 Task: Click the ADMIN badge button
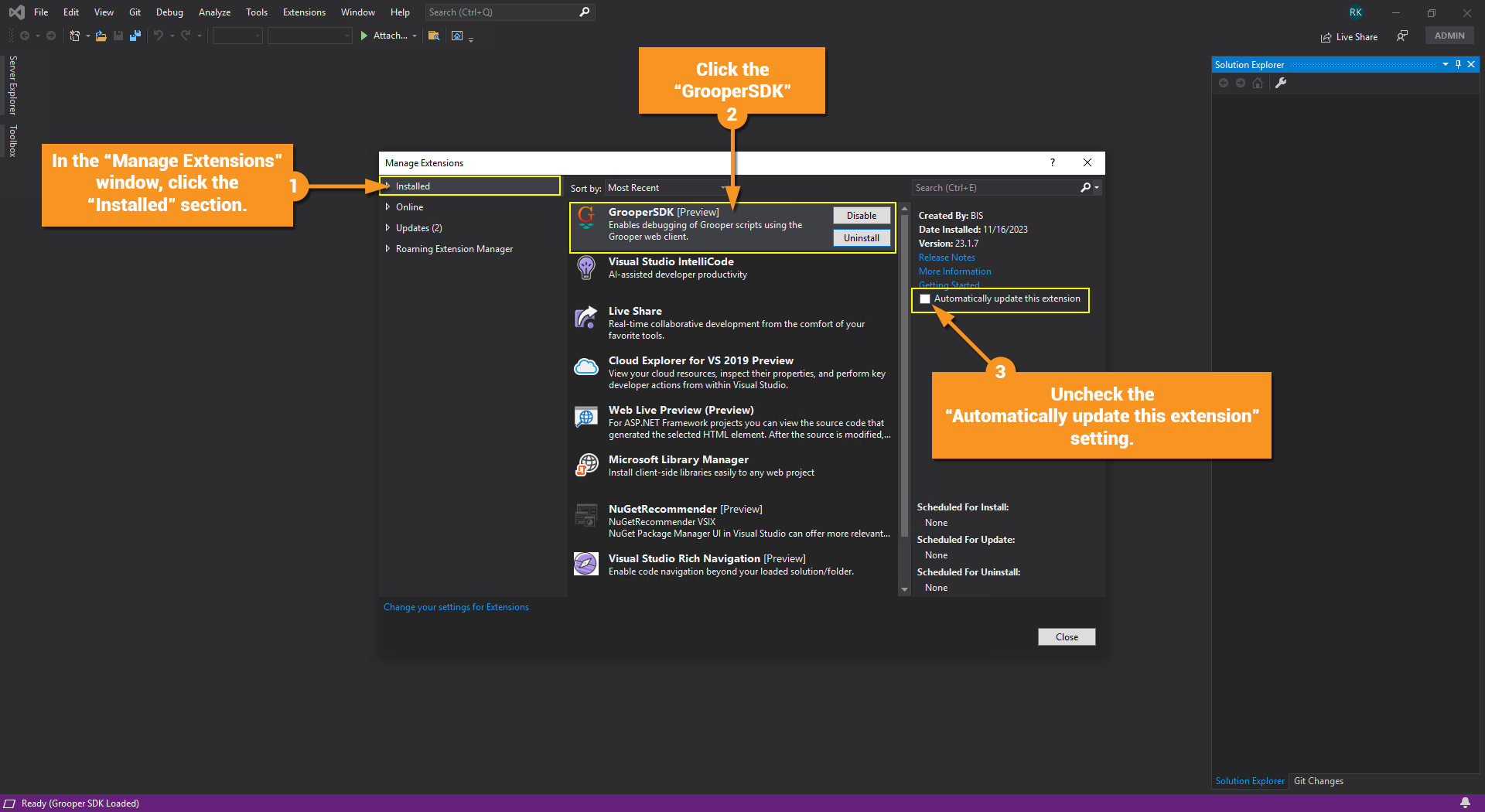click(1449, 36)
